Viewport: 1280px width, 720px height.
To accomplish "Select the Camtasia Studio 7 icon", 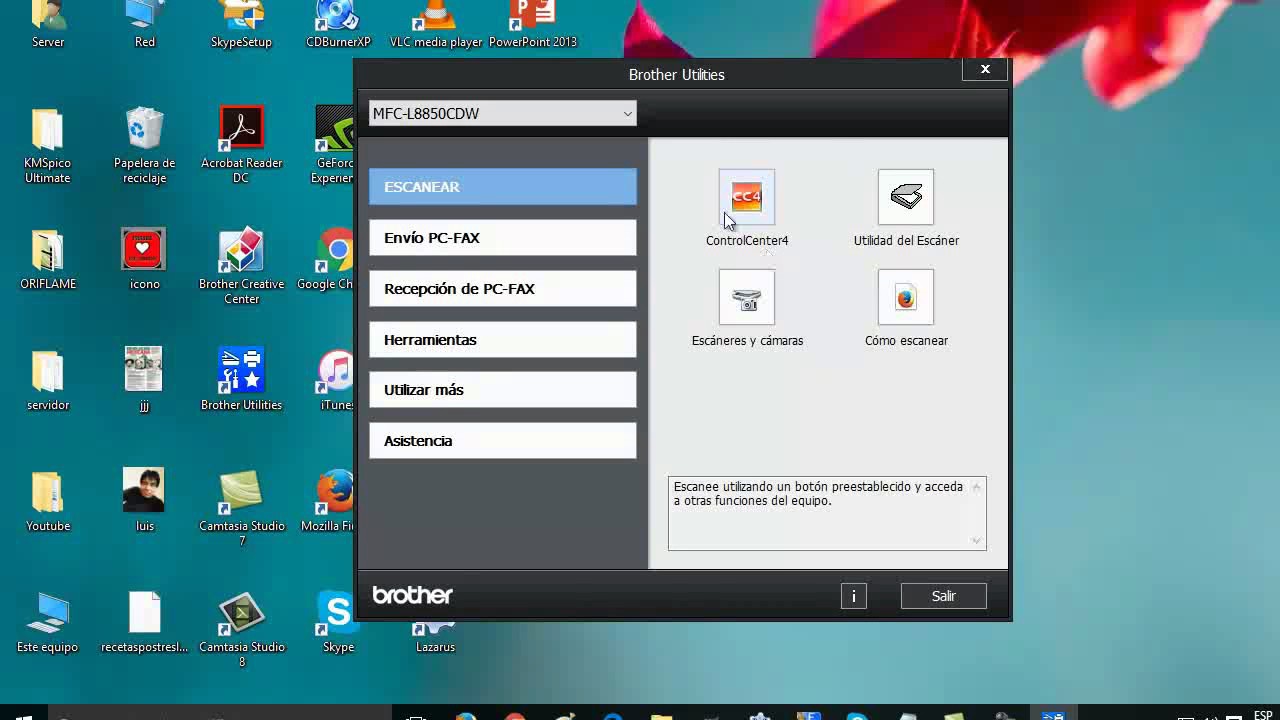I will click(x=241, y=509).
